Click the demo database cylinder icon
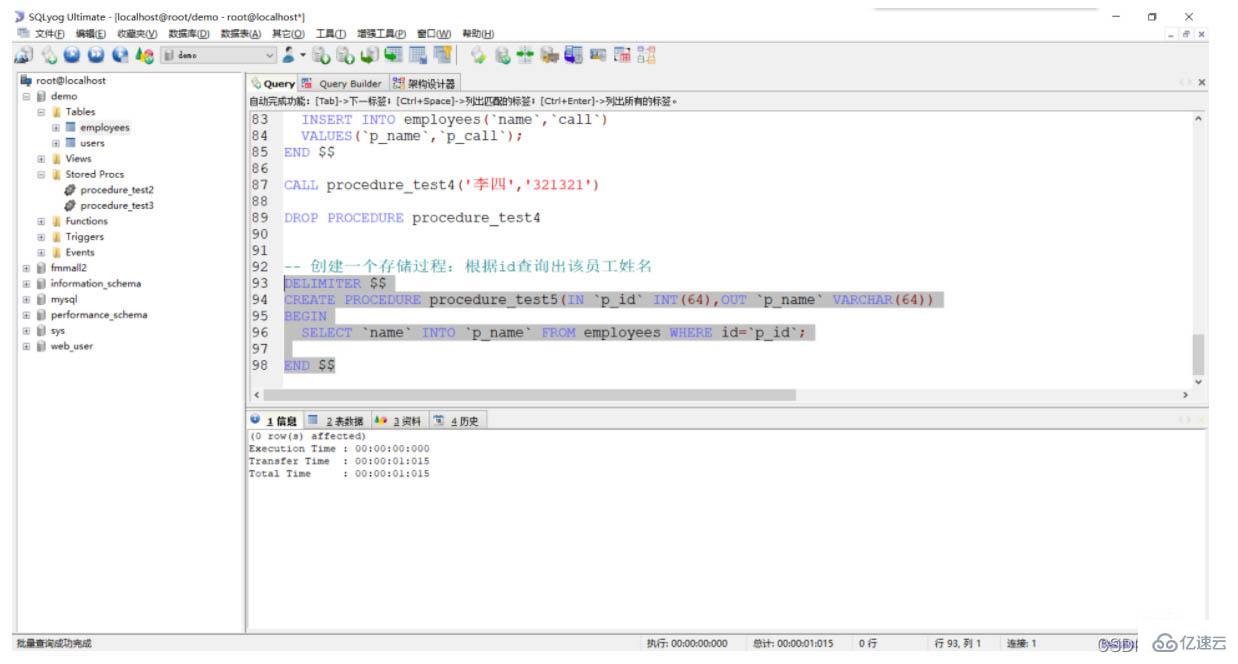 pyautogui.click(x=41, y=97)
